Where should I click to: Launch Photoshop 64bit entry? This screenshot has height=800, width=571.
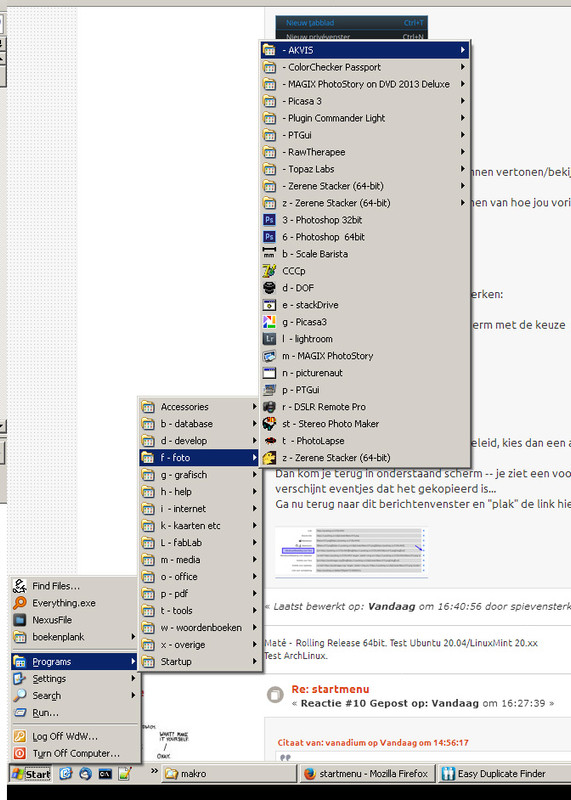[365, 237]
